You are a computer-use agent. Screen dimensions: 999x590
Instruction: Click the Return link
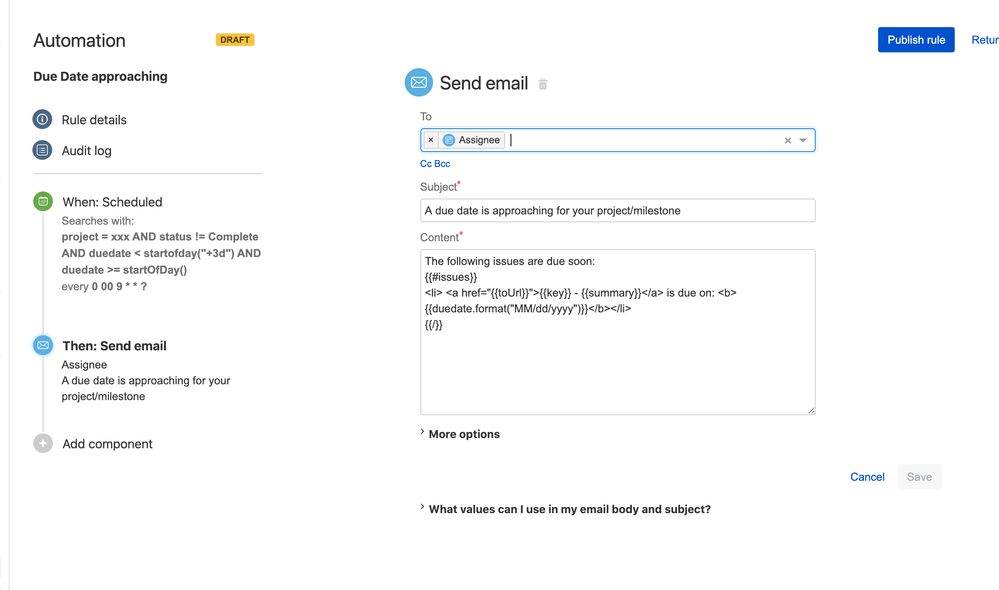pos(984,40)
